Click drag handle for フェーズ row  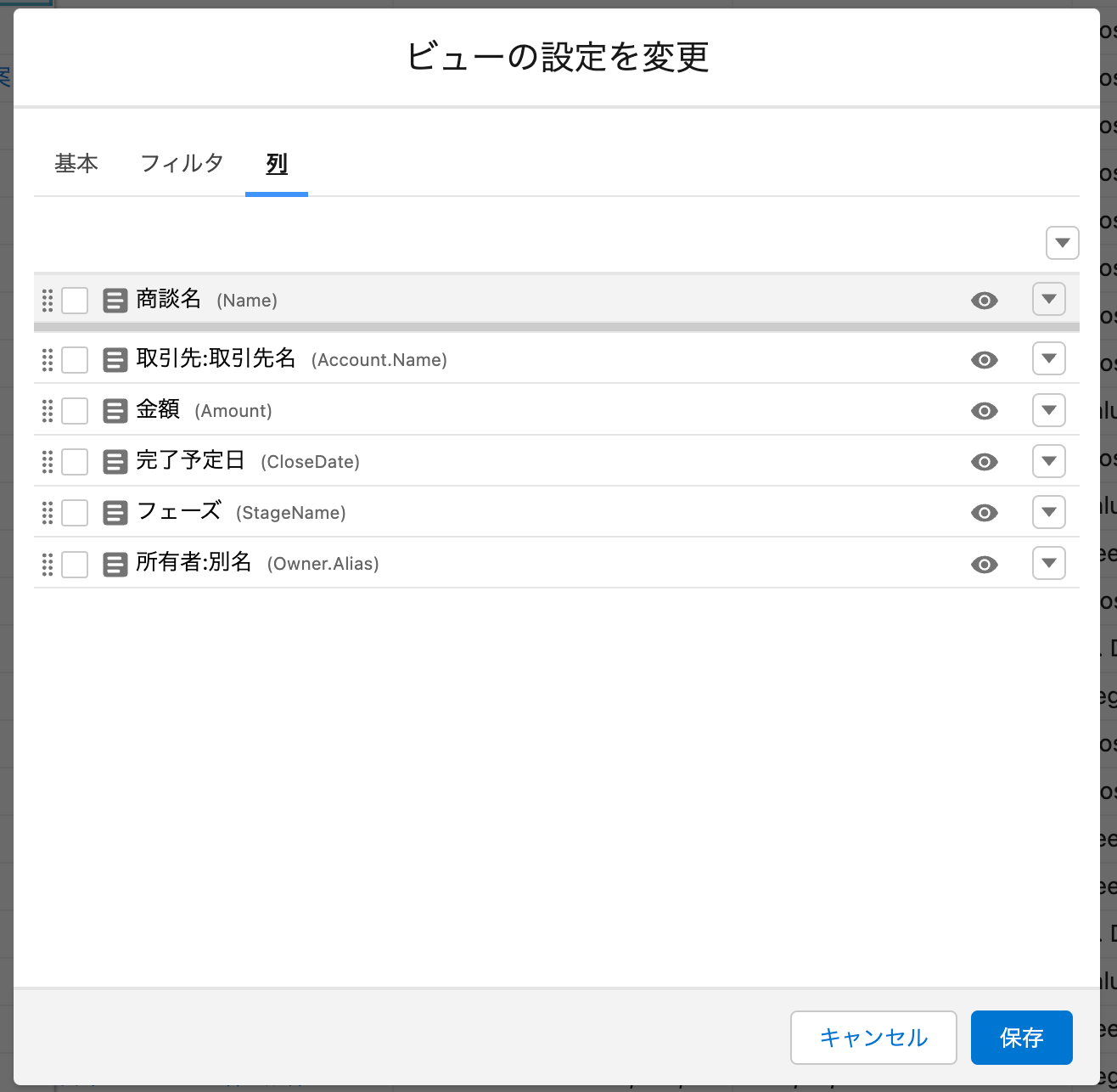click(48, 513)
